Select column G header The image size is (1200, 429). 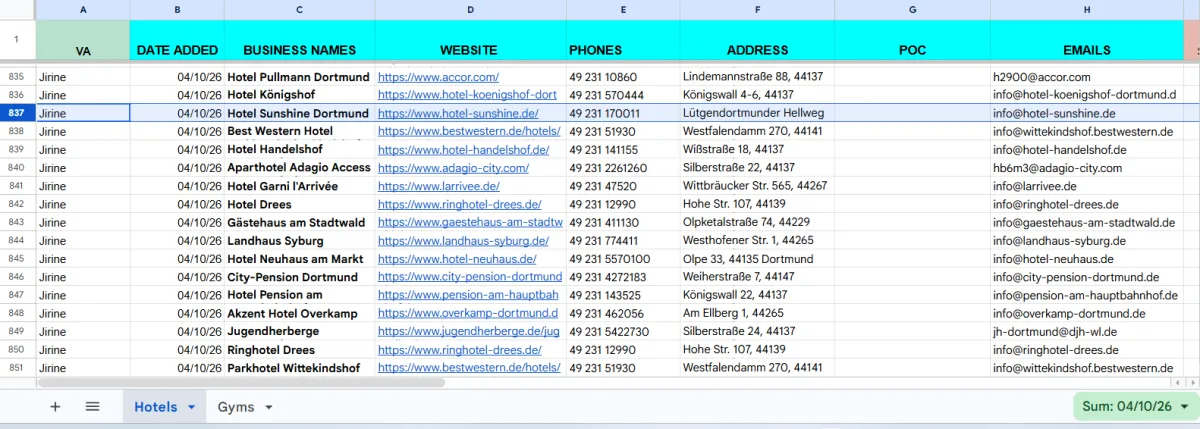coord(912,9)
